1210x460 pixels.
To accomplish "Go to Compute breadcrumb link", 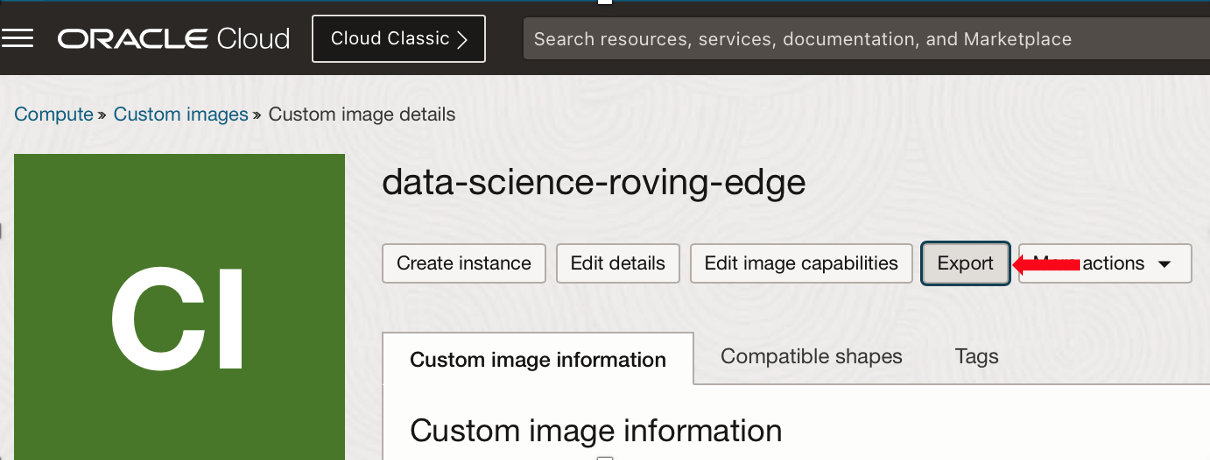I will point(54,114).
